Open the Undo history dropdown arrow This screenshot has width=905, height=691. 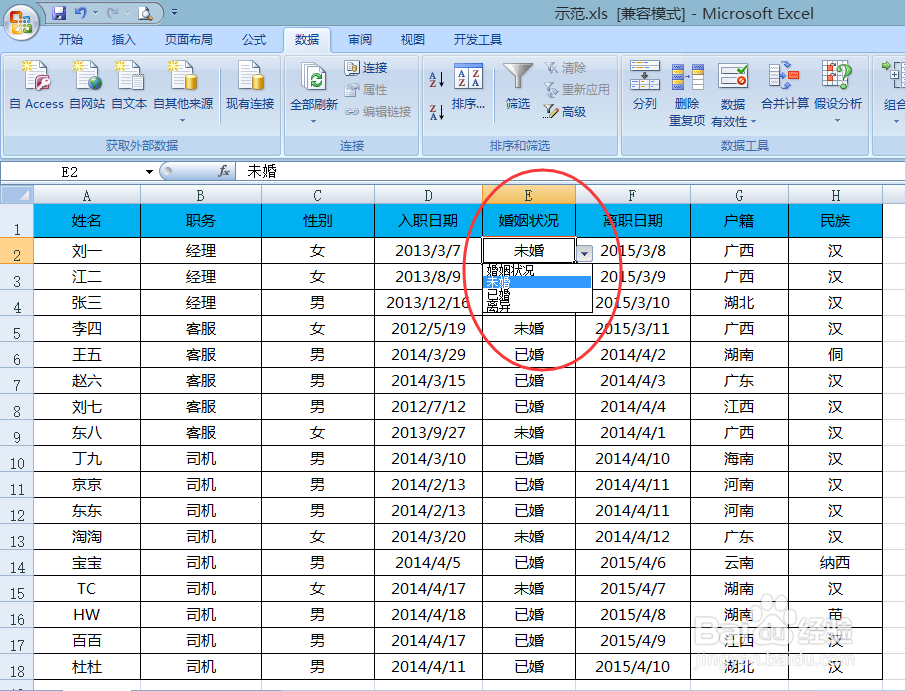(95, 12)
